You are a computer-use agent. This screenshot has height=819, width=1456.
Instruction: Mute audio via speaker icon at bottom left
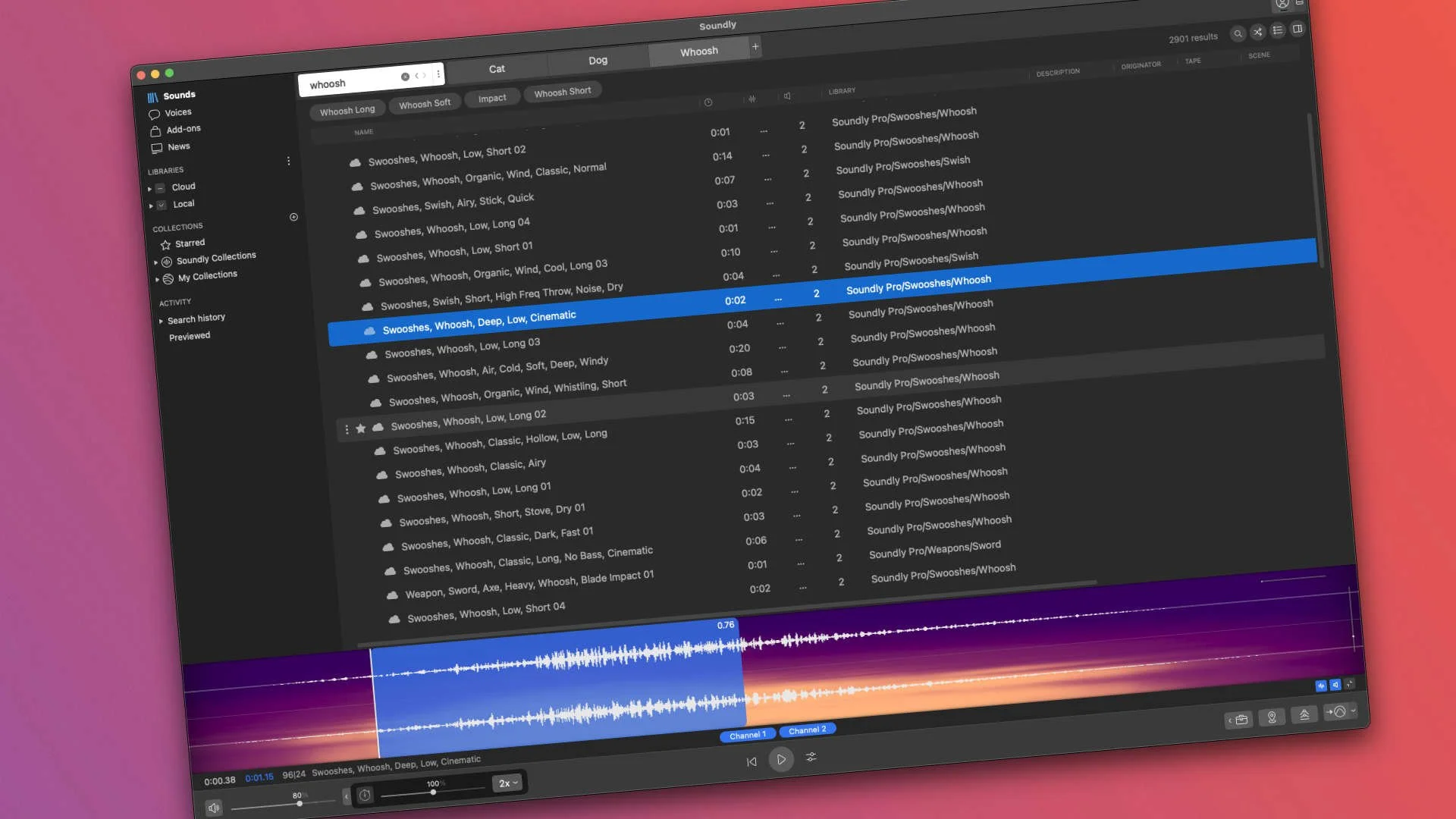pyautogui.click(x=215, y=808)
